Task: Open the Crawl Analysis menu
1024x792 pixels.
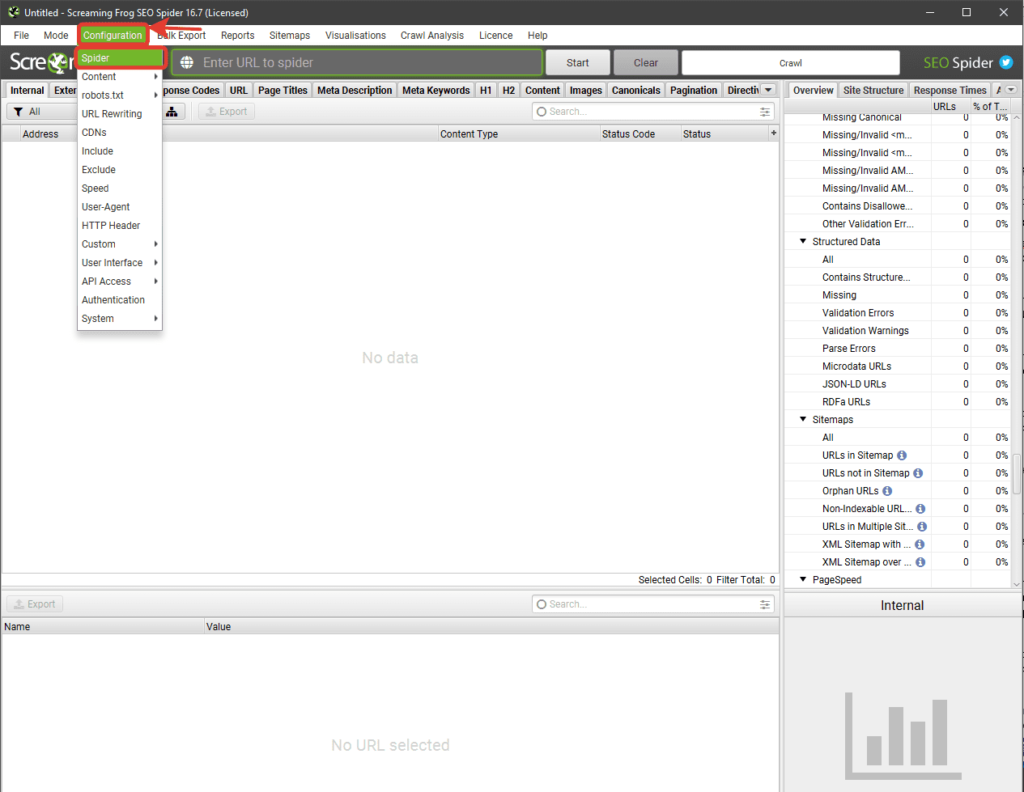Action: coord(432,35)
